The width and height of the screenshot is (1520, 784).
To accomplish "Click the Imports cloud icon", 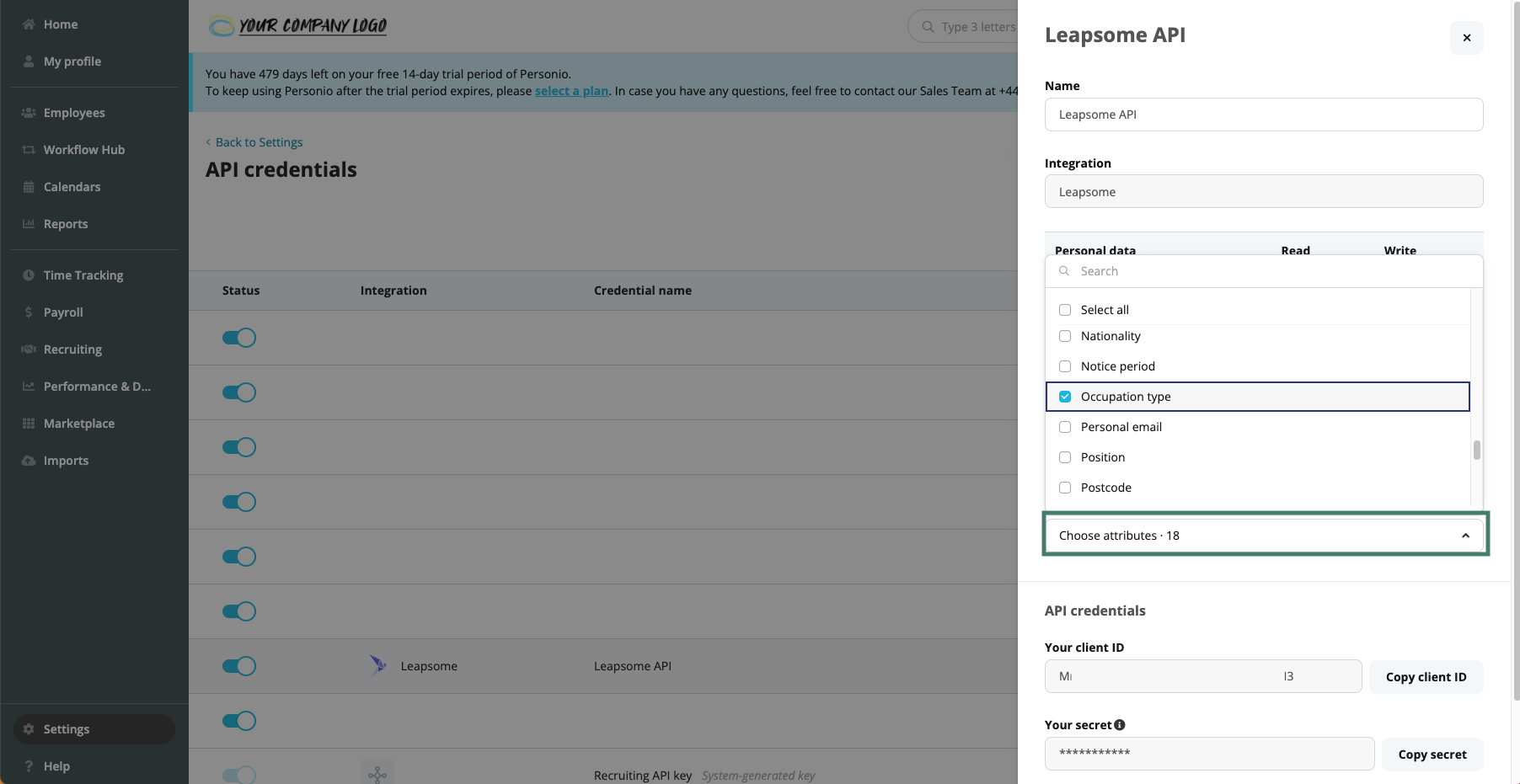I will (29, 461).
